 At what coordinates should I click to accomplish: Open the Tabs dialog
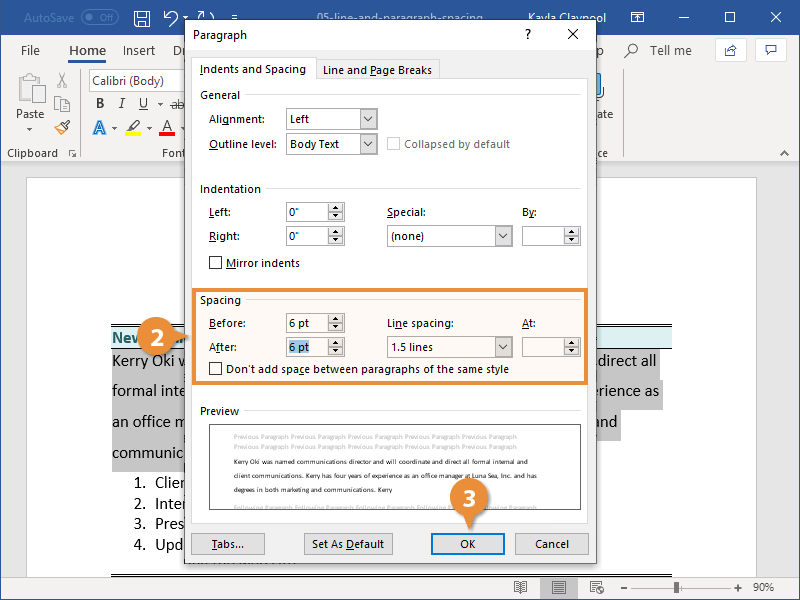pos(227,544)
